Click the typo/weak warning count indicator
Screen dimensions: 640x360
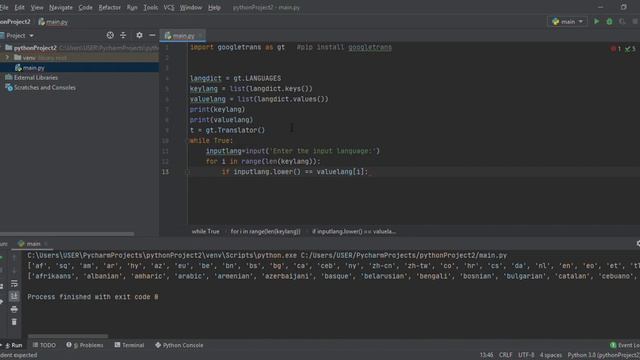630,49
